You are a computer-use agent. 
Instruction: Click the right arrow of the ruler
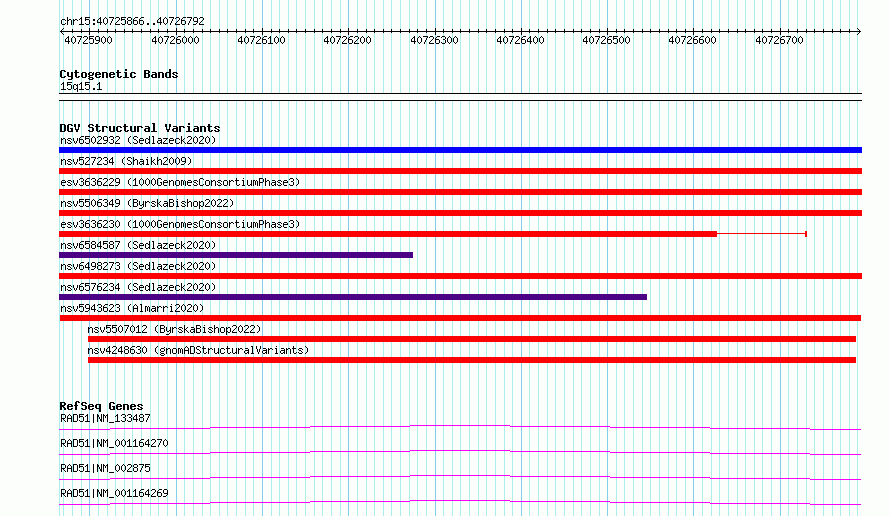click(x=859, y=31)
